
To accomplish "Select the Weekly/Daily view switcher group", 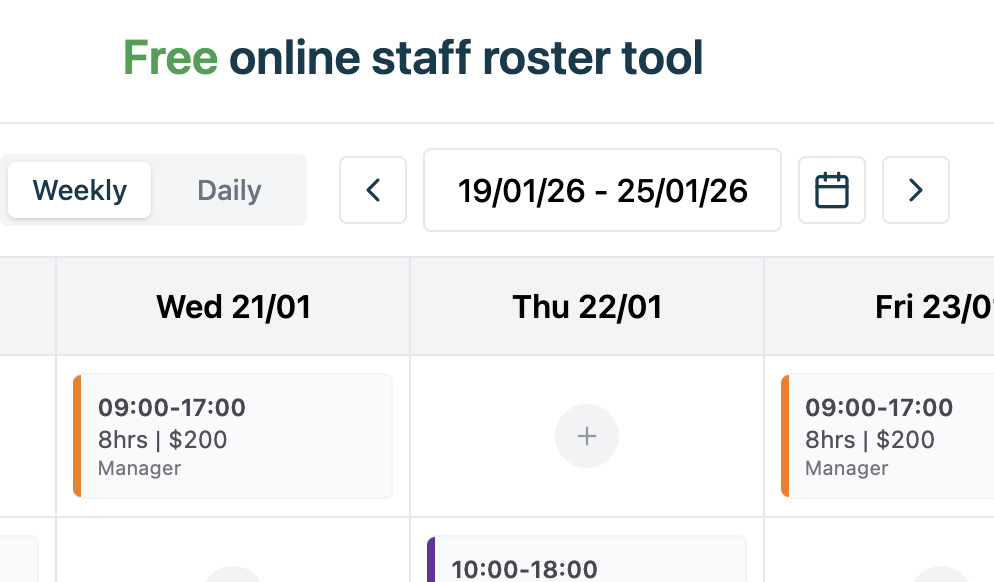I will pos(154,190).
